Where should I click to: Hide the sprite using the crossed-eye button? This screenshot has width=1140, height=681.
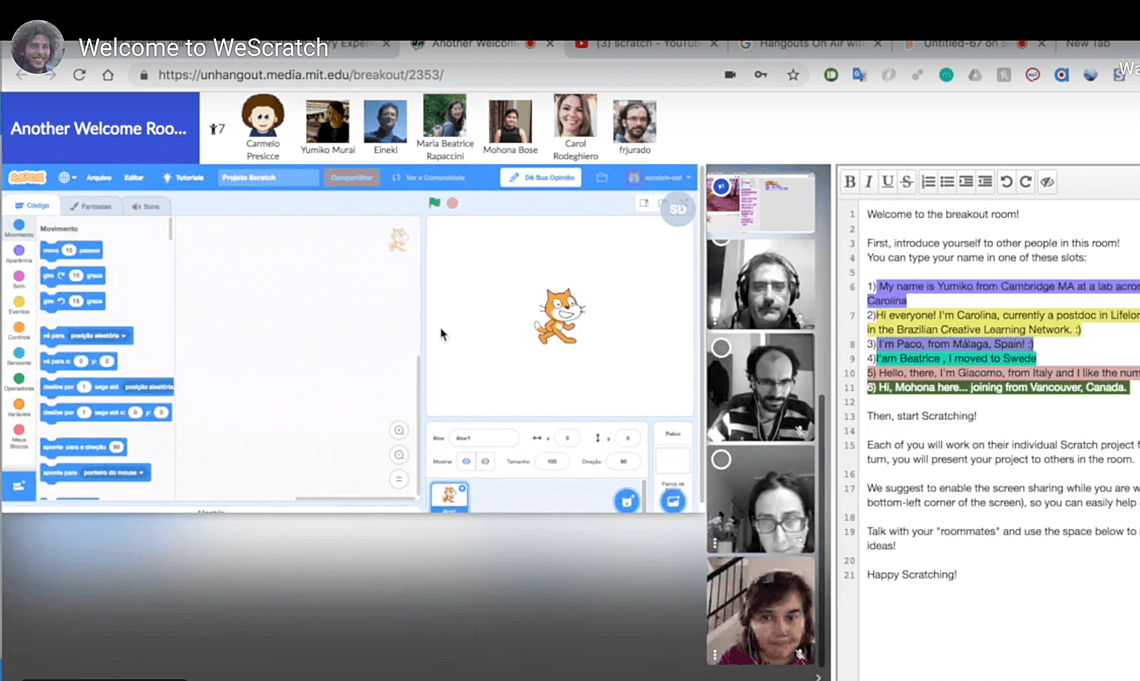(486, 462)
